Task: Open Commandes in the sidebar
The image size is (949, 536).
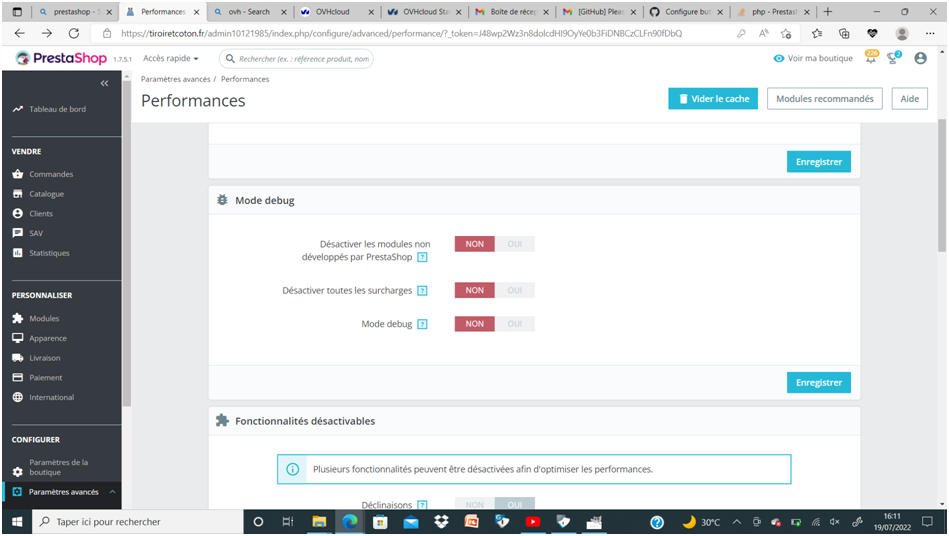Action: pos(51,174)
